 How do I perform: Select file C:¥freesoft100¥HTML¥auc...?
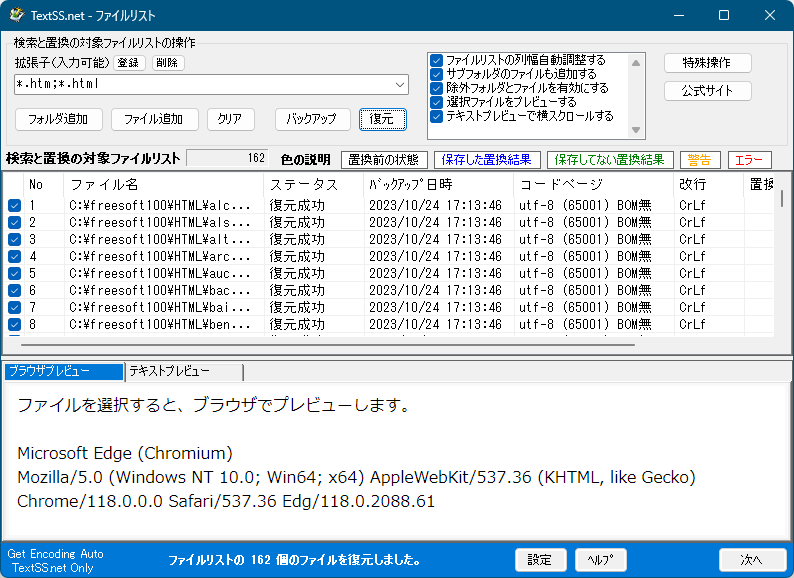click(x=160, y=274)
